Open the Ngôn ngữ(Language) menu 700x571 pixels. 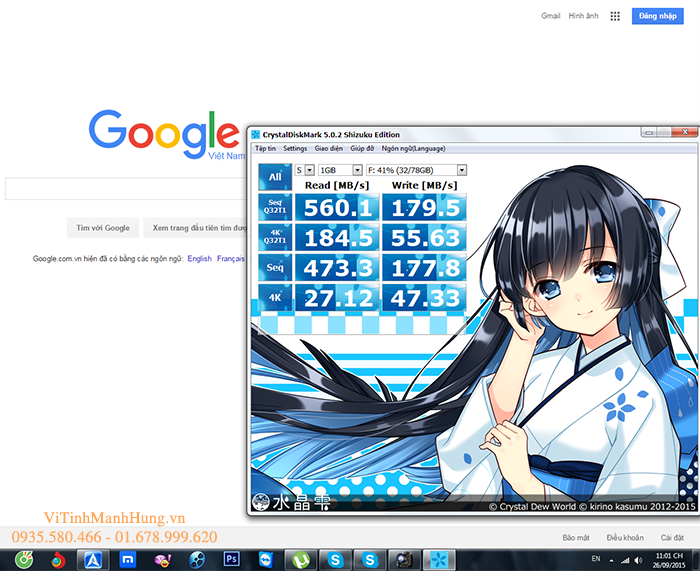[413, 148]
